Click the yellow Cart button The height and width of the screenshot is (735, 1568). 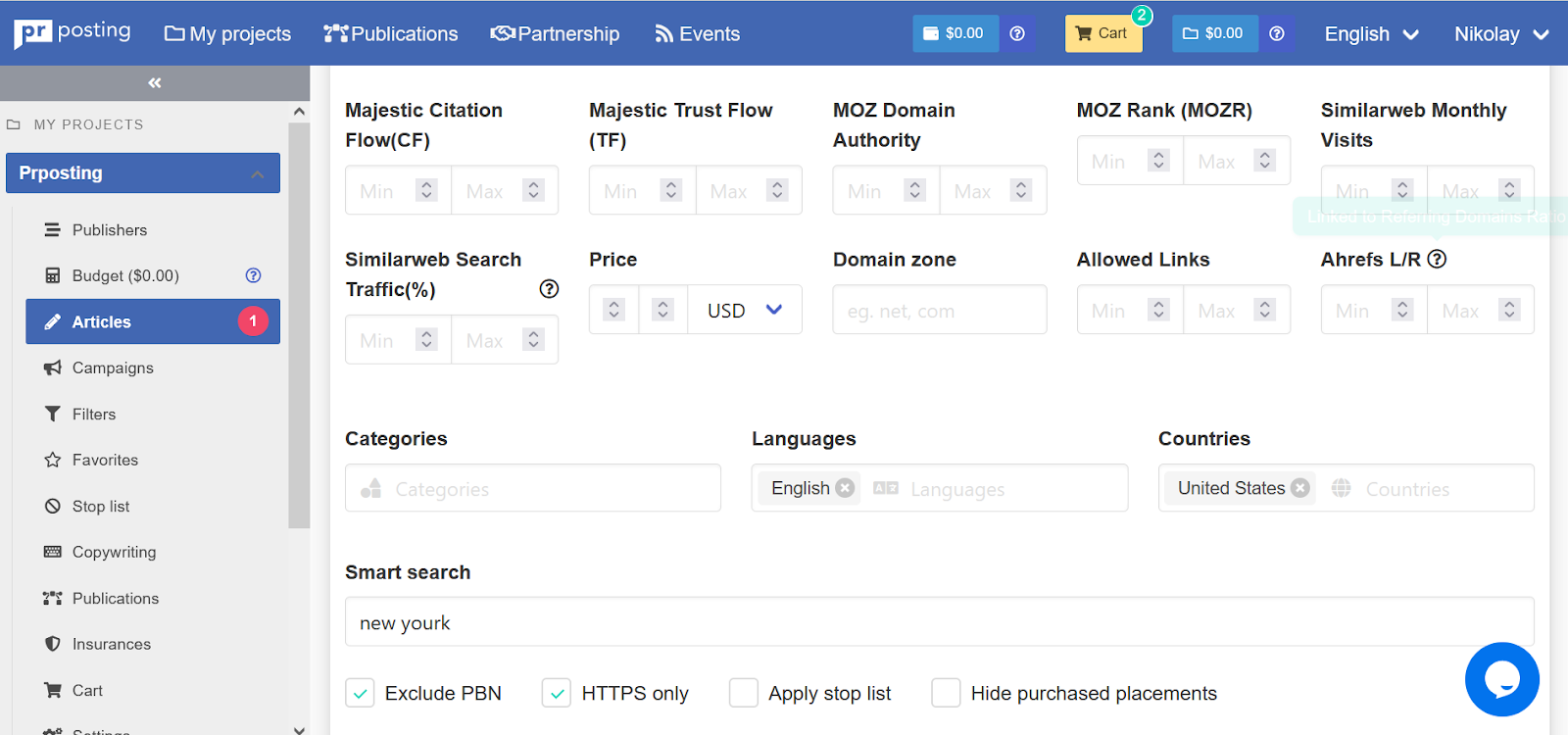1103,33
